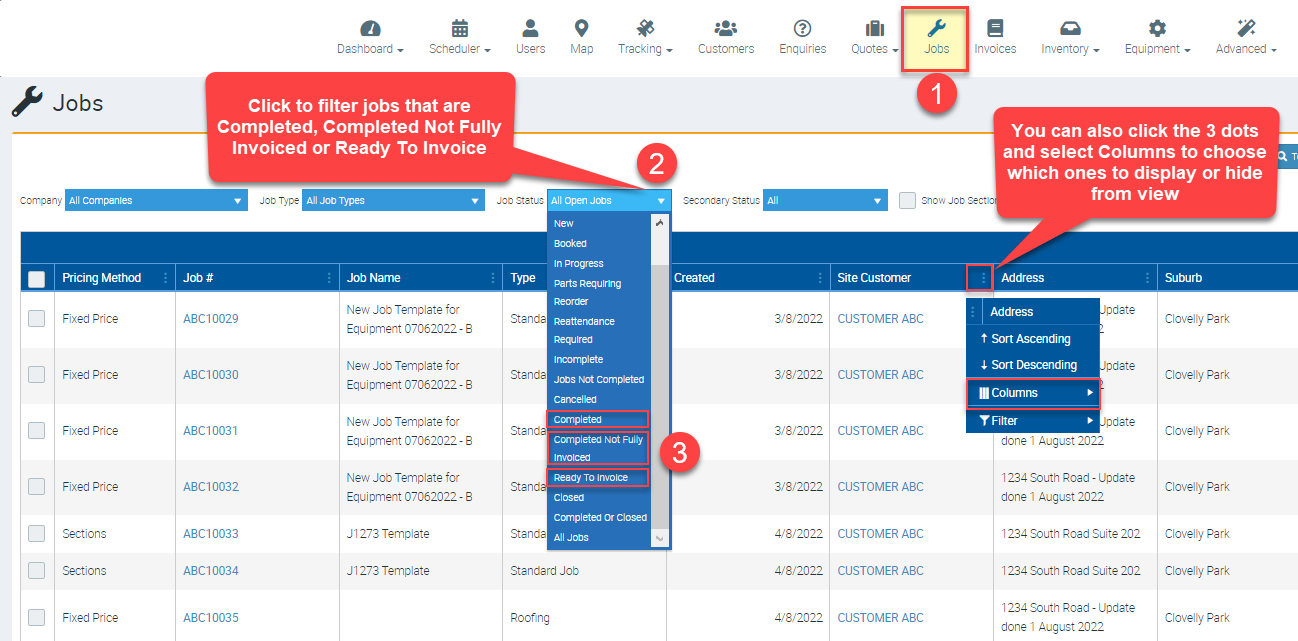Viewport: 1298px width, 641px height.
Task: Open the Dashboard speedometer icon
Action: (x=370, y=28)
